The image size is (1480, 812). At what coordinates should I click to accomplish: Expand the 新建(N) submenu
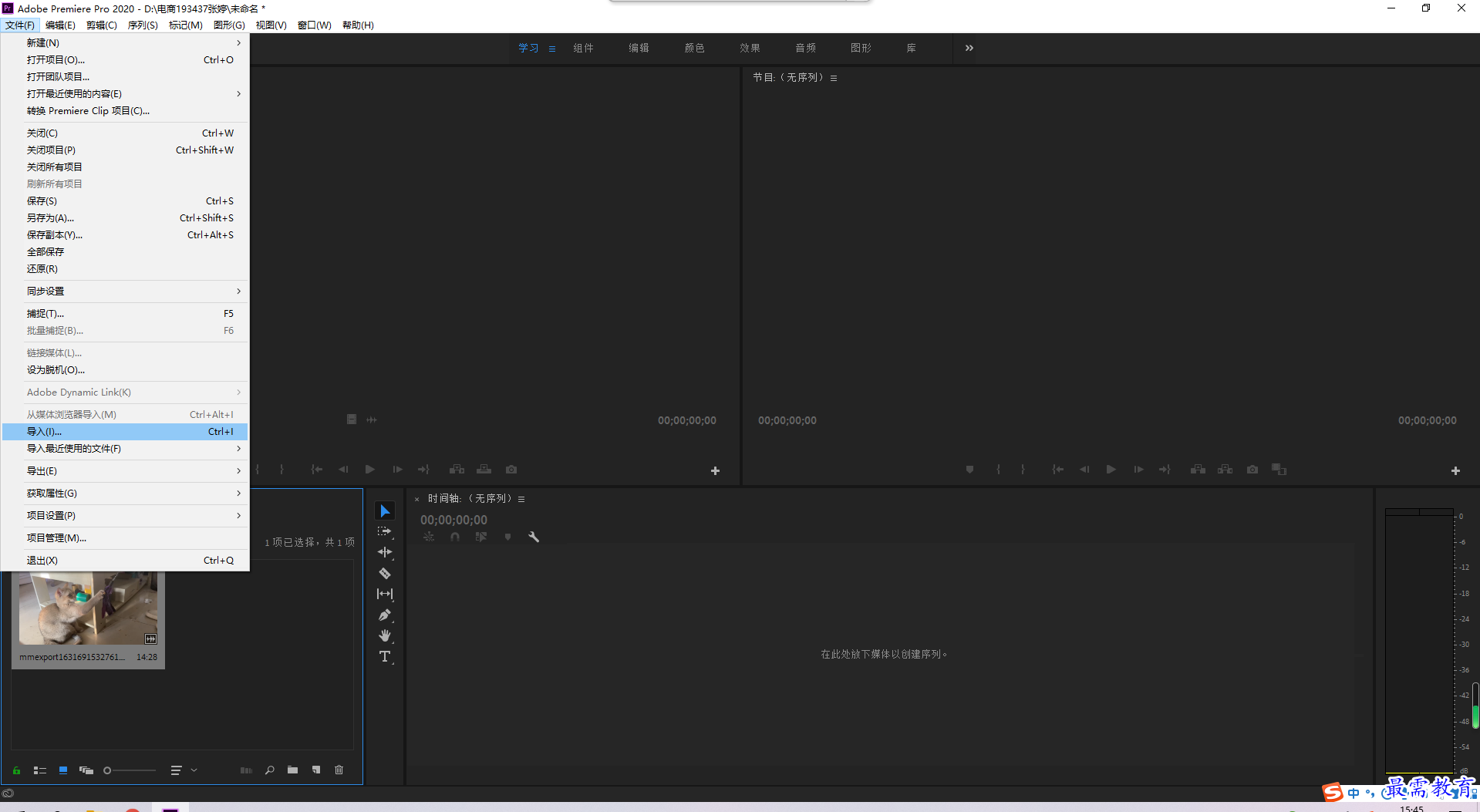(125, 42)
